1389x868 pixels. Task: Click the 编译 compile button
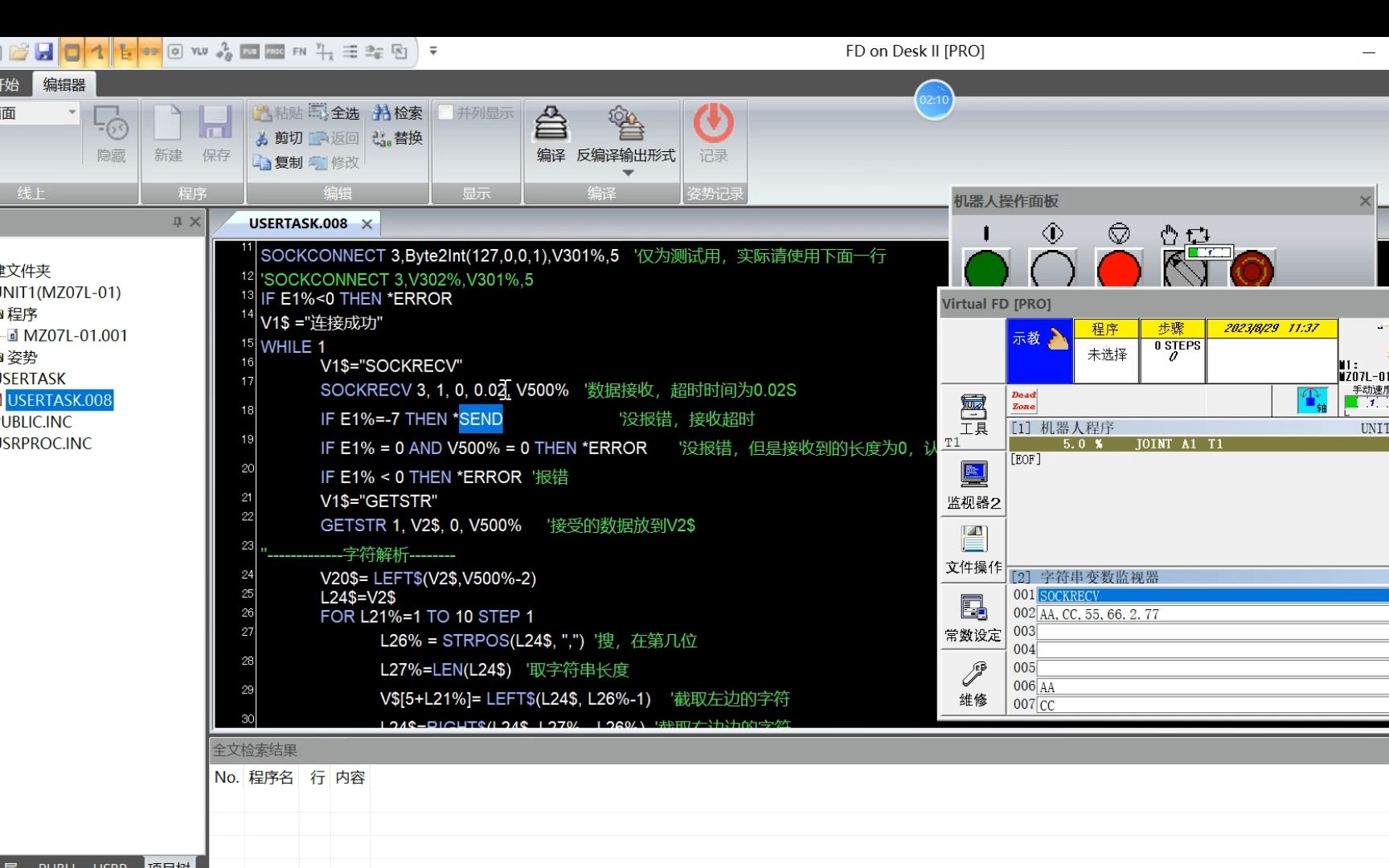[x=551, y=134]
